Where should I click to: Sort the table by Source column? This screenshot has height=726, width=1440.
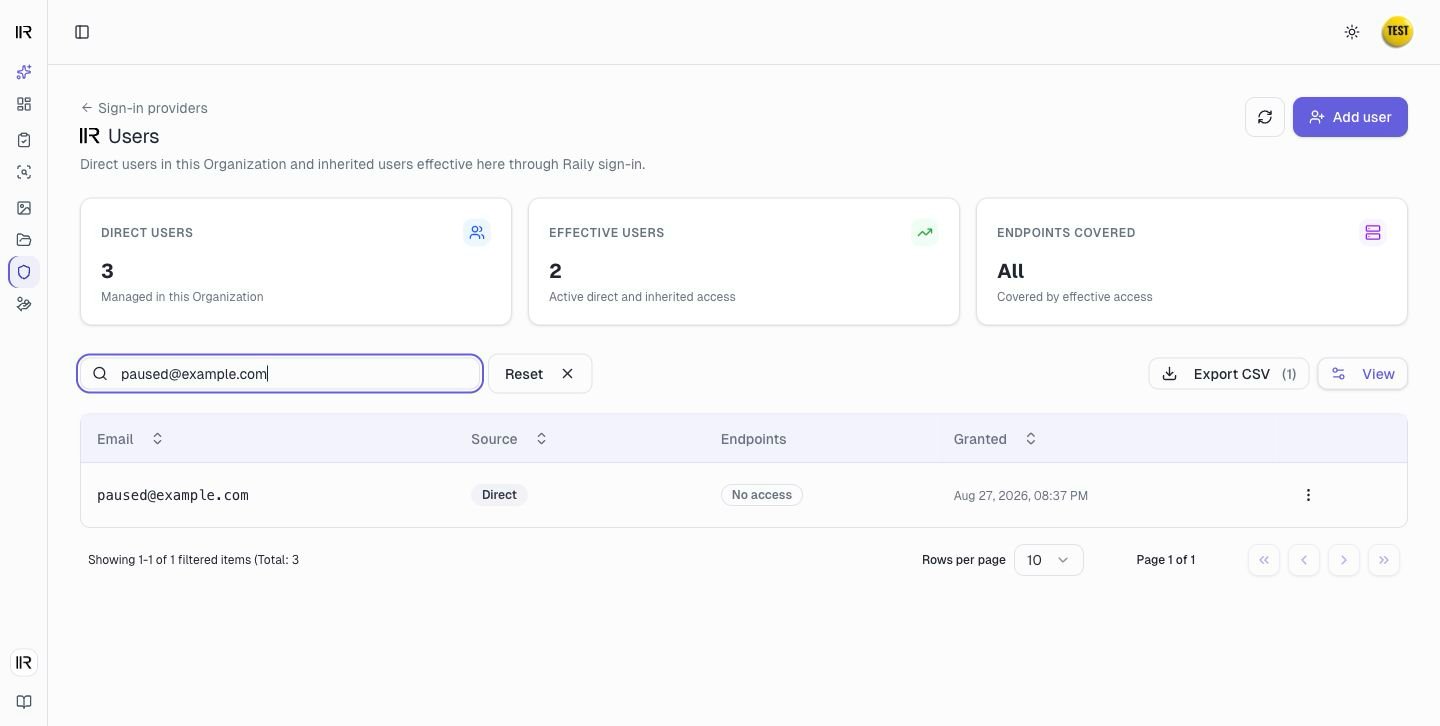pos(510,439)
